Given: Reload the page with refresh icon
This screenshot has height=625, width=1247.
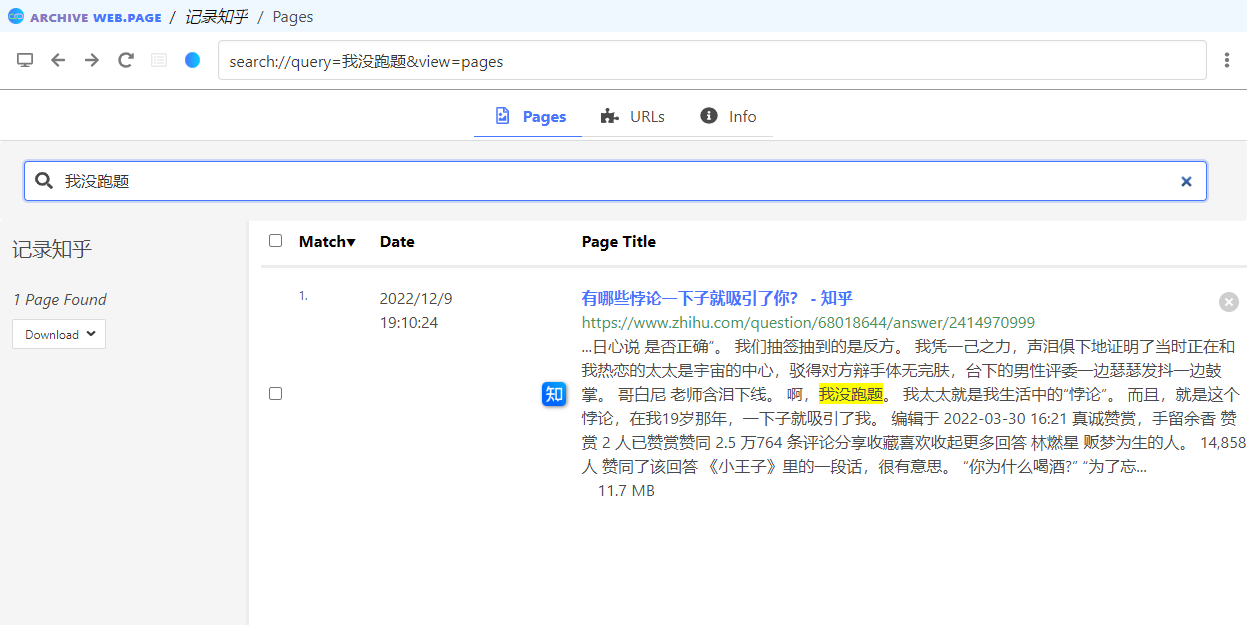Looking at the screenshot, I should click(x=126, y=60).
